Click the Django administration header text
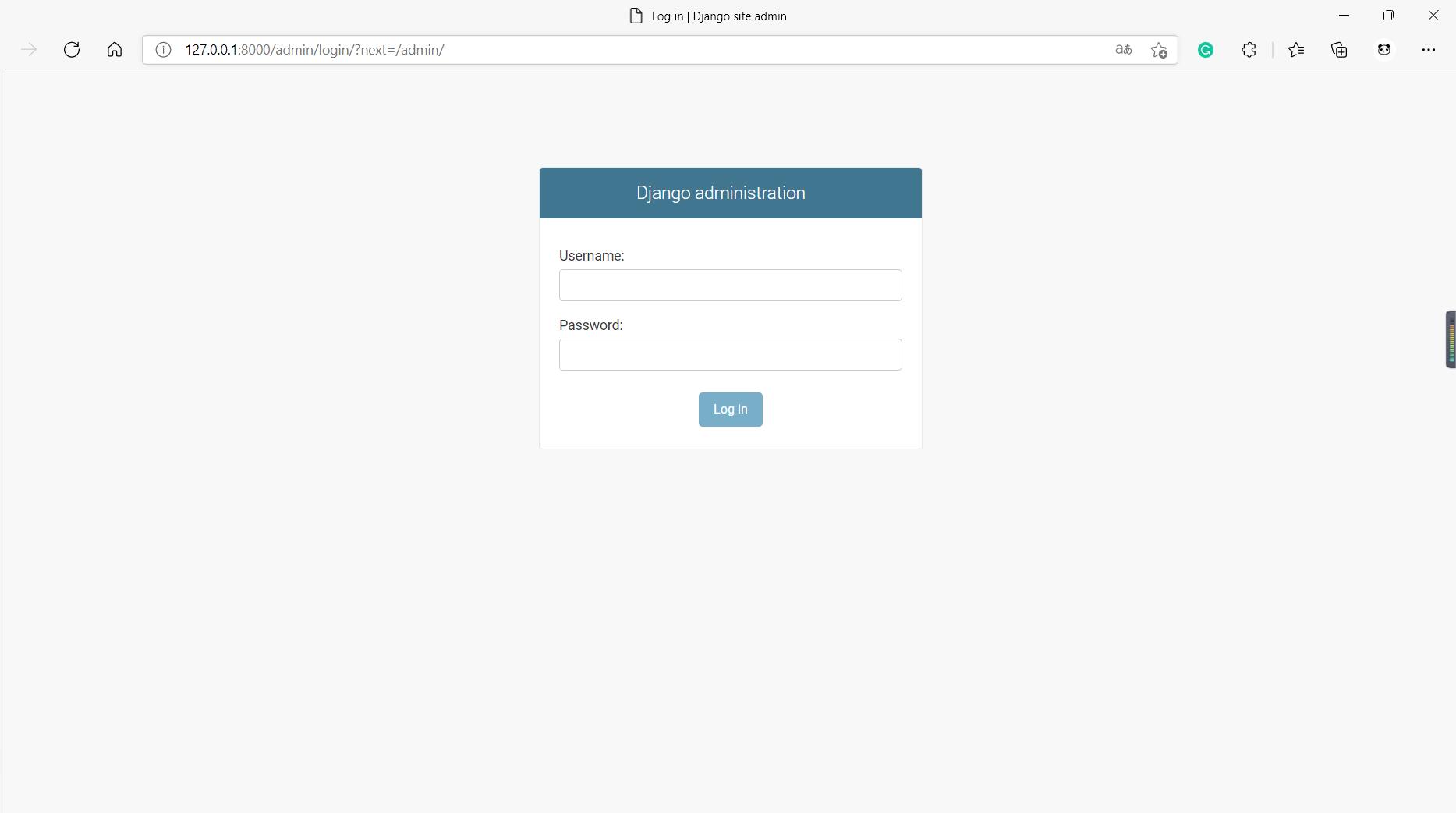This screenshot has height=813, width=1456. [x=721, y=193]
